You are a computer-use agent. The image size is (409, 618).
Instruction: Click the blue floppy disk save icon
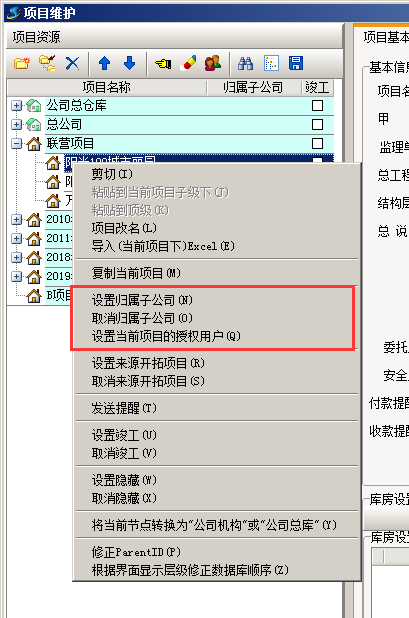[296, 63]
